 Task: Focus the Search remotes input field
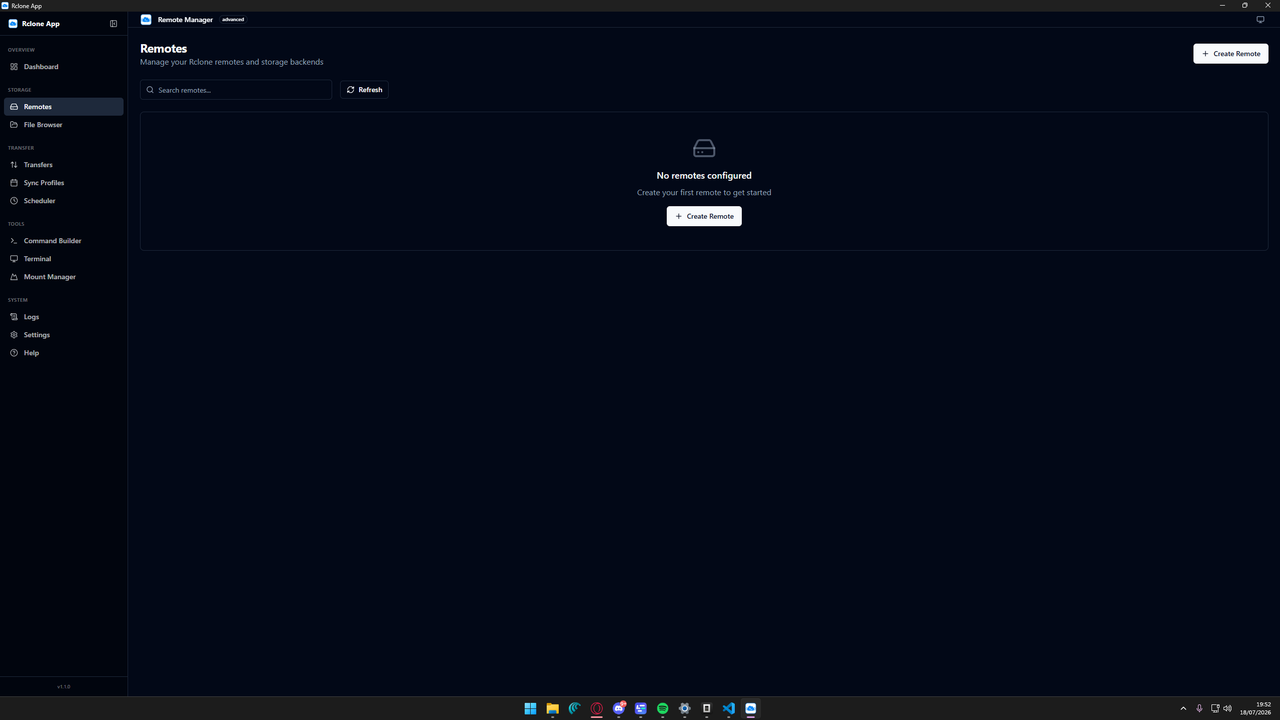[x=236, y=90]
